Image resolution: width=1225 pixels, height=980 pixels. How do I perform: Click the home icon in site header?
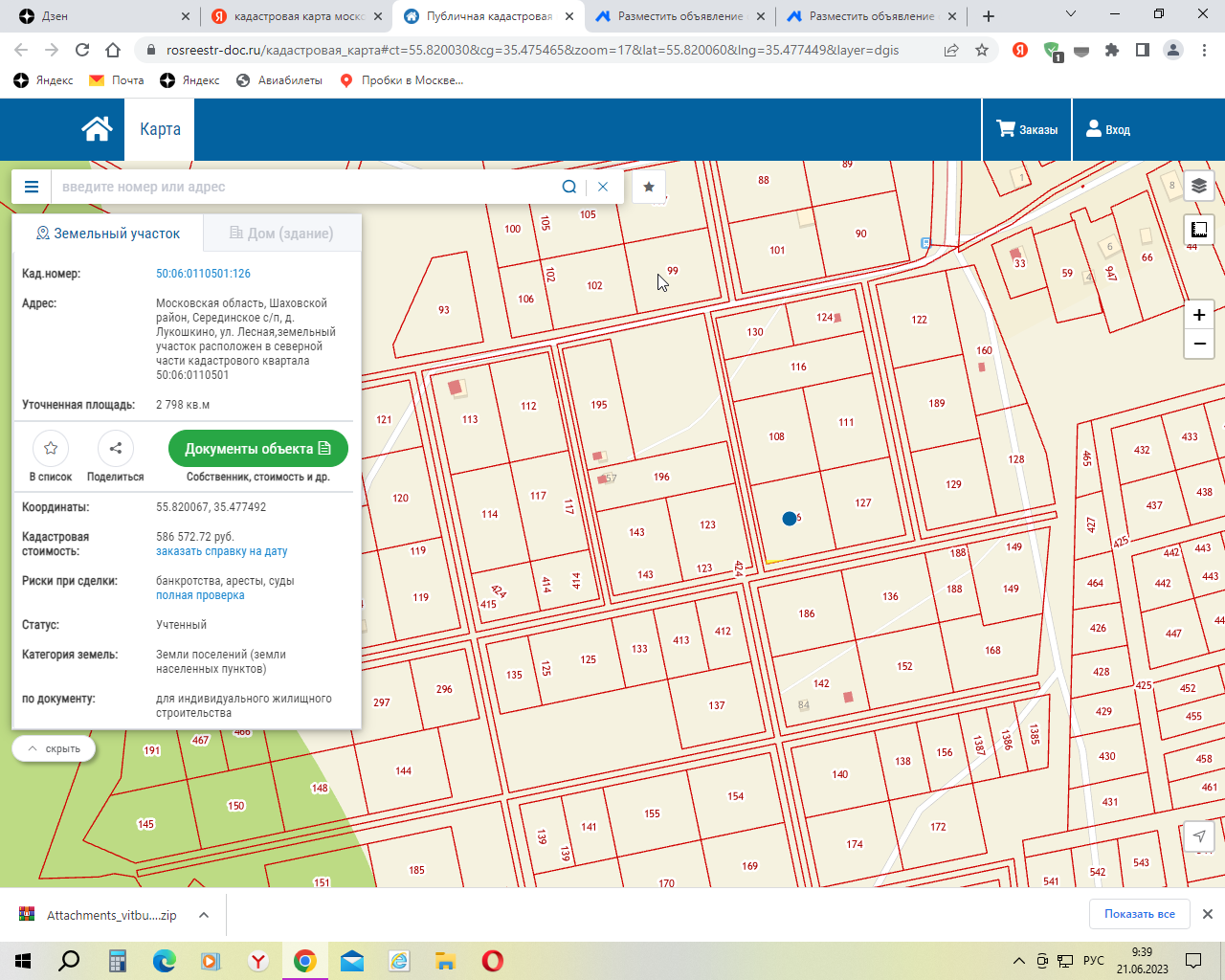(x=97, y=129)
